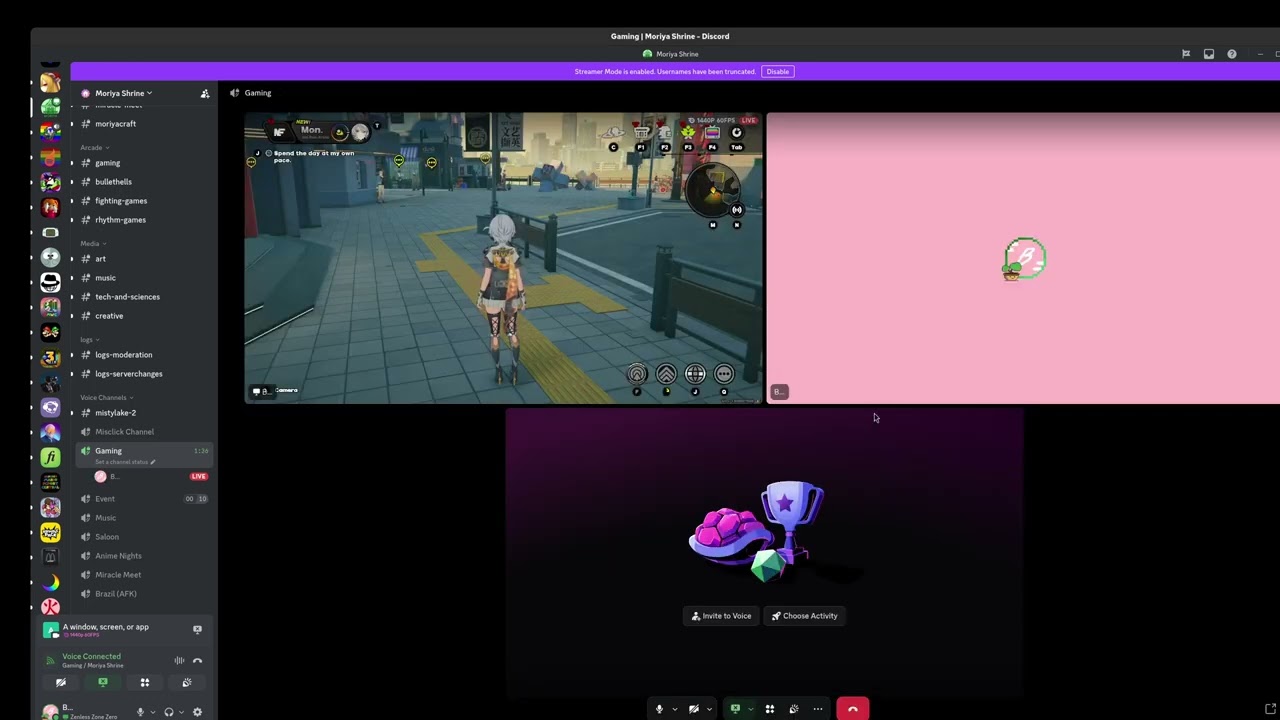The width and height of the screenshot is (1280, 720).
Task: Click the invite people icon beside Moriya Shrine
Action: click(x=205, y=93)
